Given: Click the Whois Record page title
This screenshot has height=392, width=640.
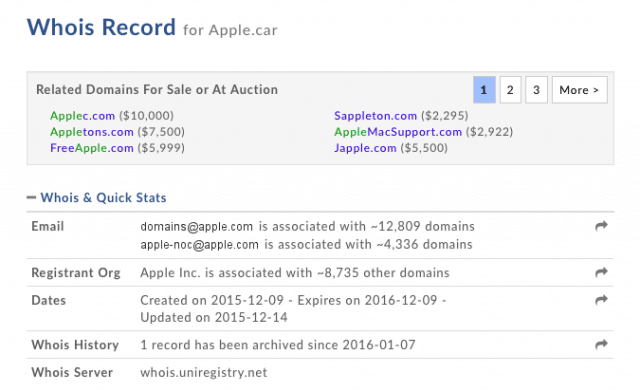Looking at the screenshot, I should [x=101, y=27].
